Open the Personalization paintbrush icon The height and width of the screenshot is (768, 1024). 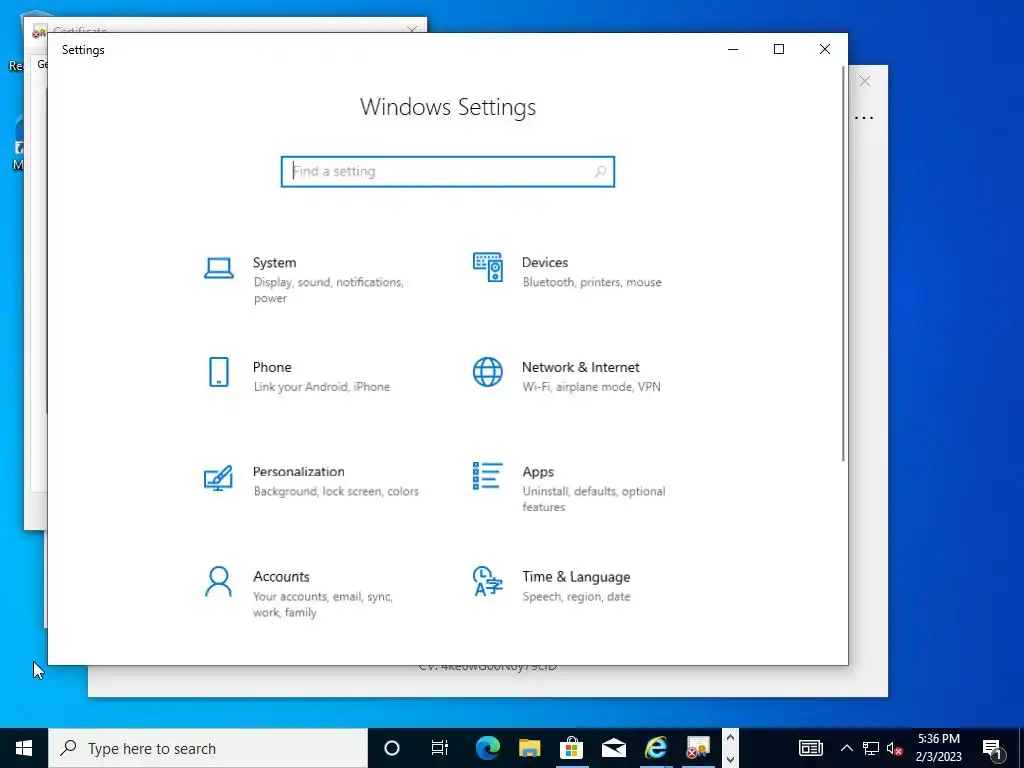click(x=218, y=477)
